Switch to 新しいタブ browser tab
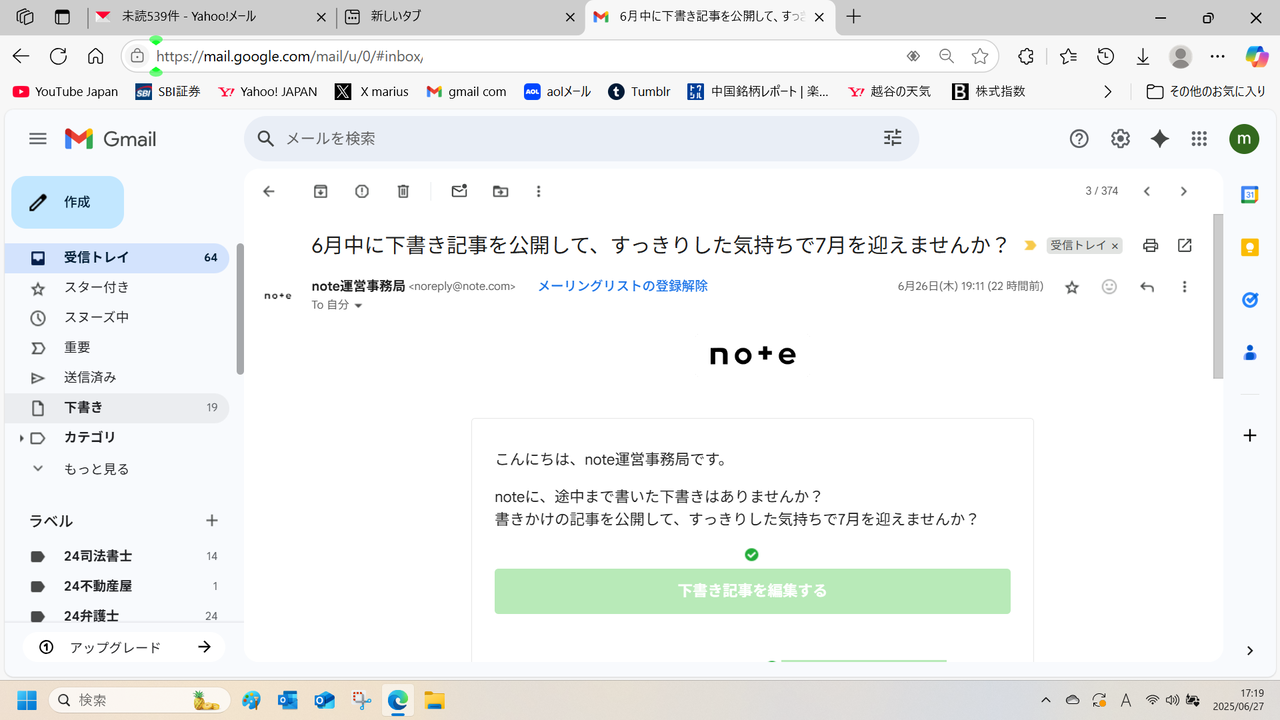1280x720 pixels. 460,17
